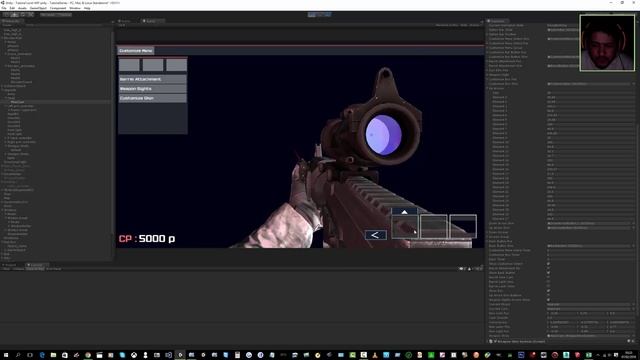Toggle Error Pause in the Console
640x360 pixels.
click(53, 269)
